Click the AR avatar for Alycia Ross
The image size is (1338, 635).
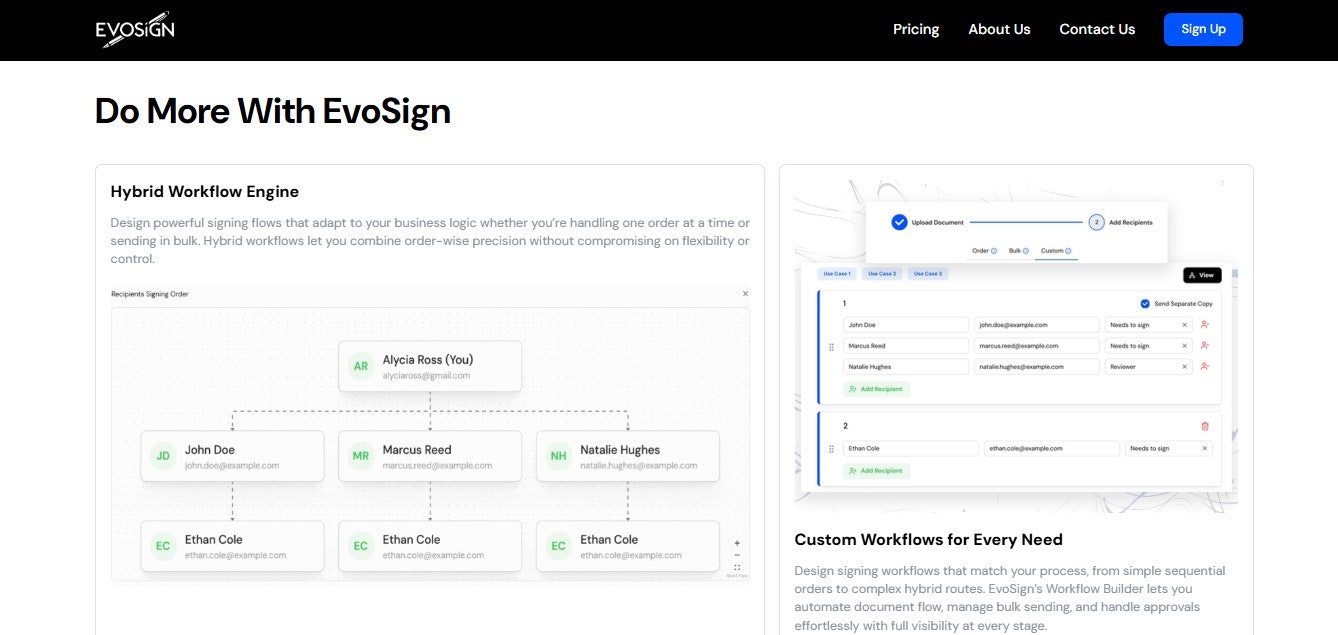[361, 367]
